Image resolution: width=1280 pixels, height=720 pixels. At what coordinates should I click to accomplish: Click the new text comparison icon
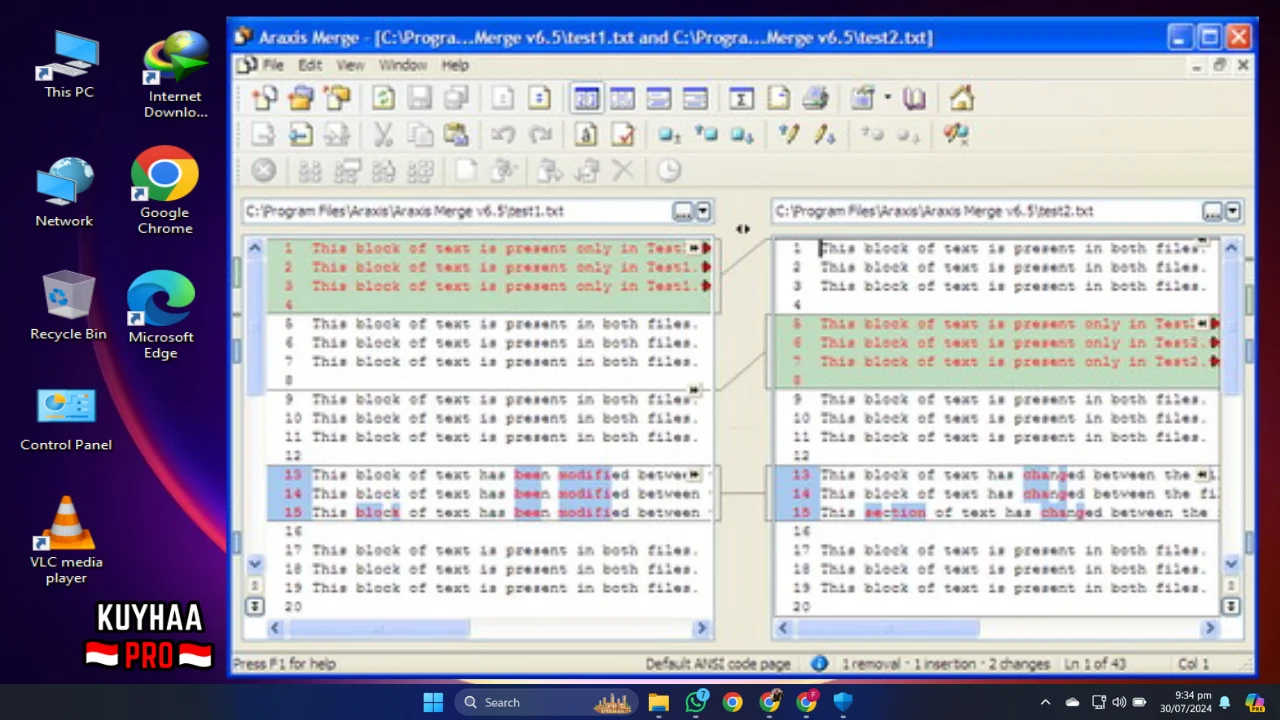point(265,98)
